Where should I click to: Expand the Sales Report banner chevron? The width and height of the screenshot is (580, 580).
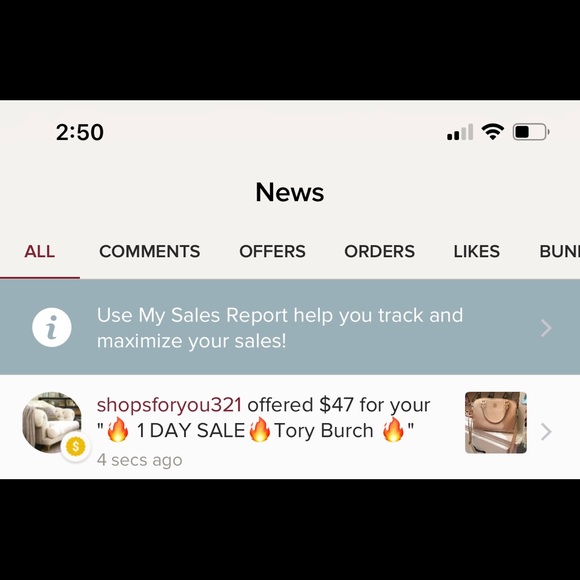(x=546, y=328)
